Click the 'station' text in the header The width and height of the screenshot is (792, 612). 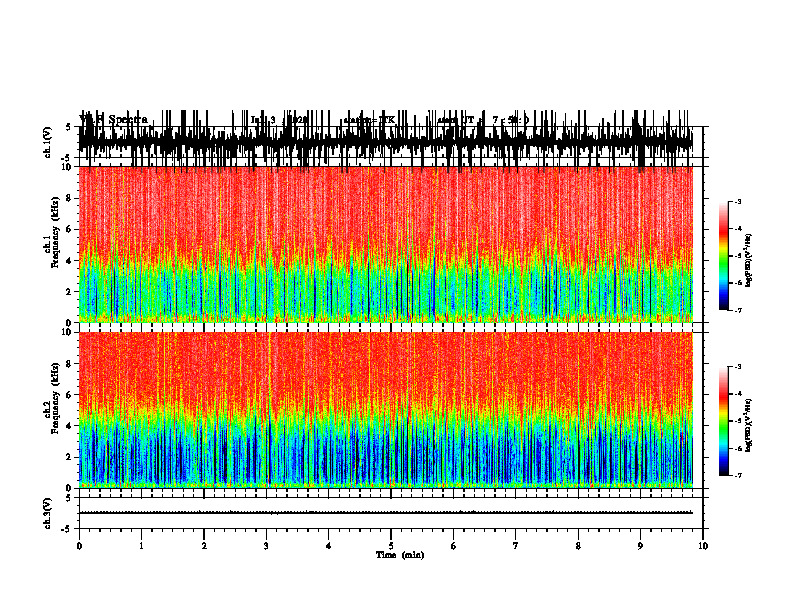(x=369, y=120)
